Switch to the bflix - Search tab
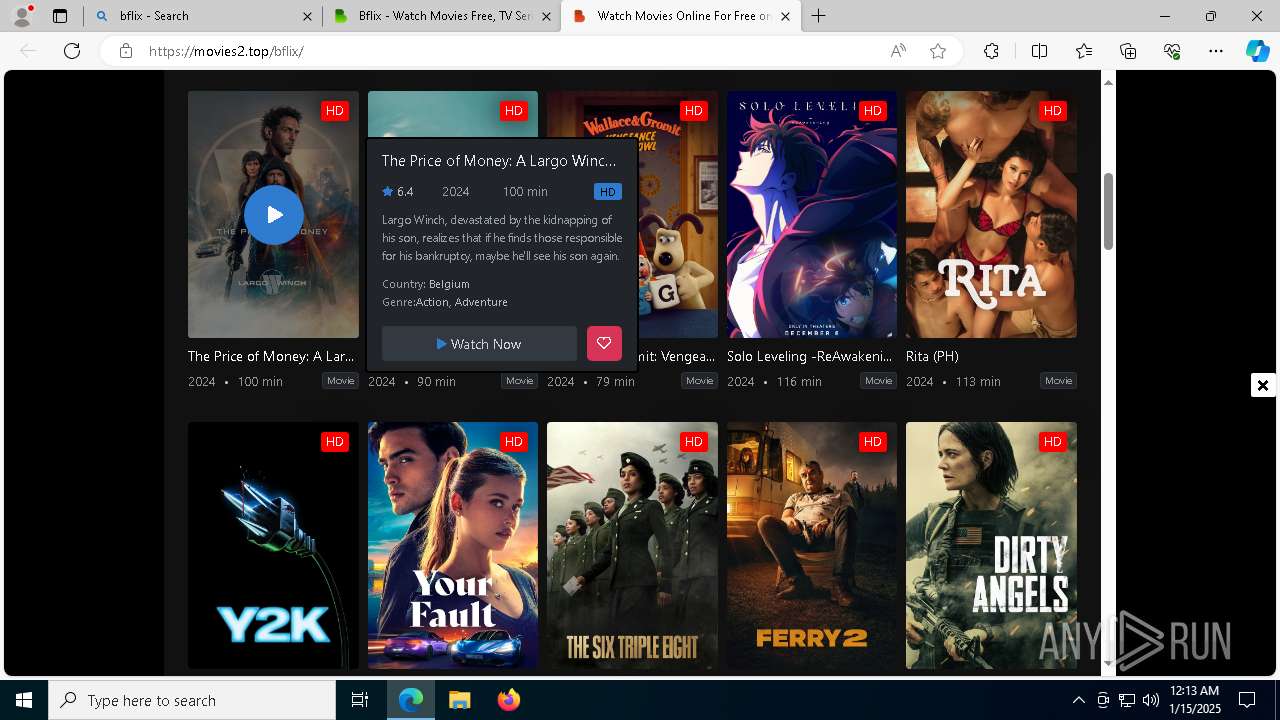The image size is (1280, 720). (203, 16)
